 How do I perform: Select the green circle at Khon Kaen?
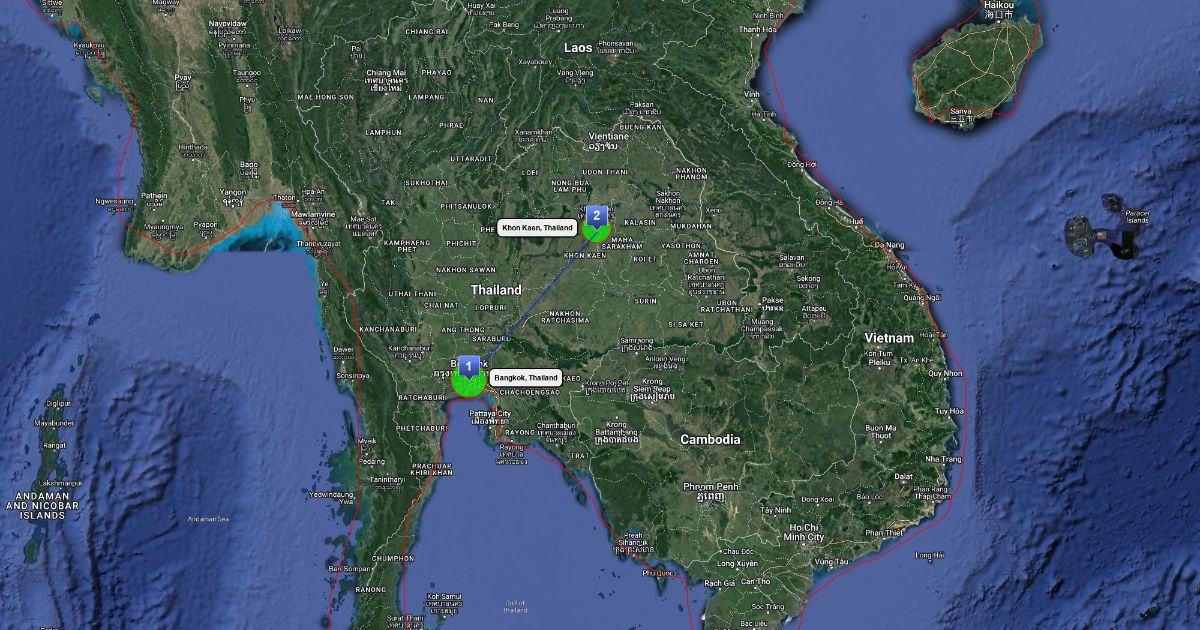pyautogui.click(x=596, y=232)
